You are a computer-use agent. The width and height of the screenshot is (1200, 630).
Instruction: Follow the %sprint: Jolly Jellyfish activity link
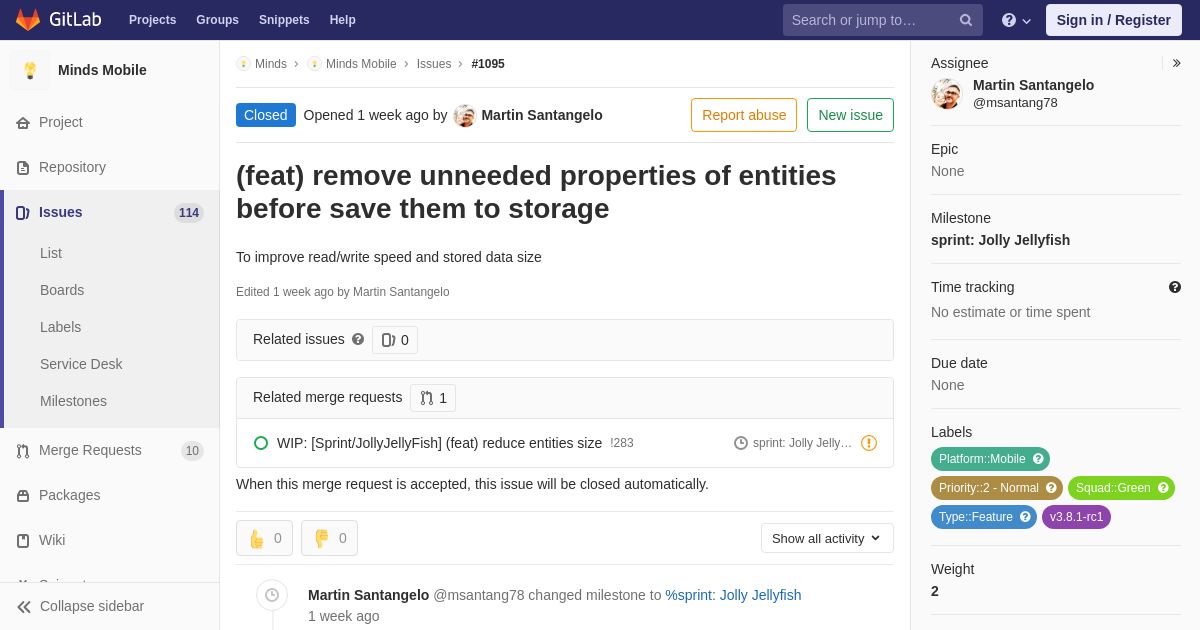coord(733,595)
